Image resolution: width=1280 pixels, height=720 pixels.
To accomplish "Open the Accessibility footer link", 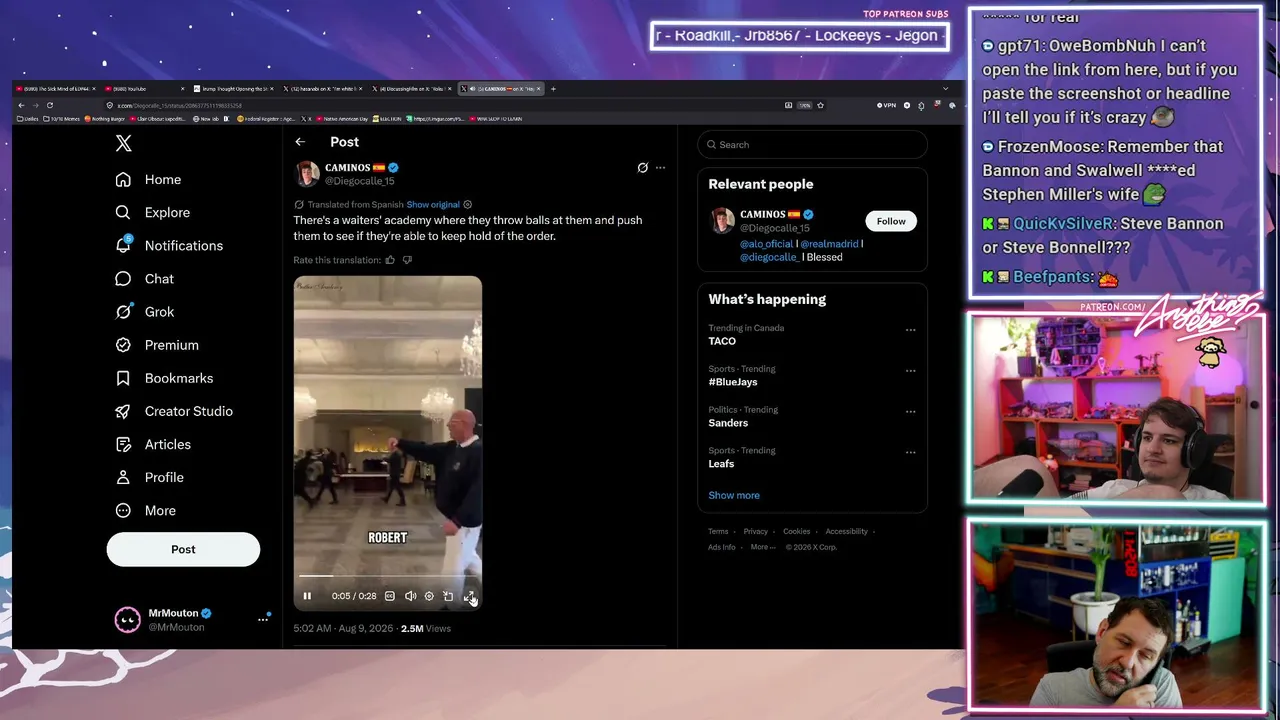I will (x=846, y=531).
